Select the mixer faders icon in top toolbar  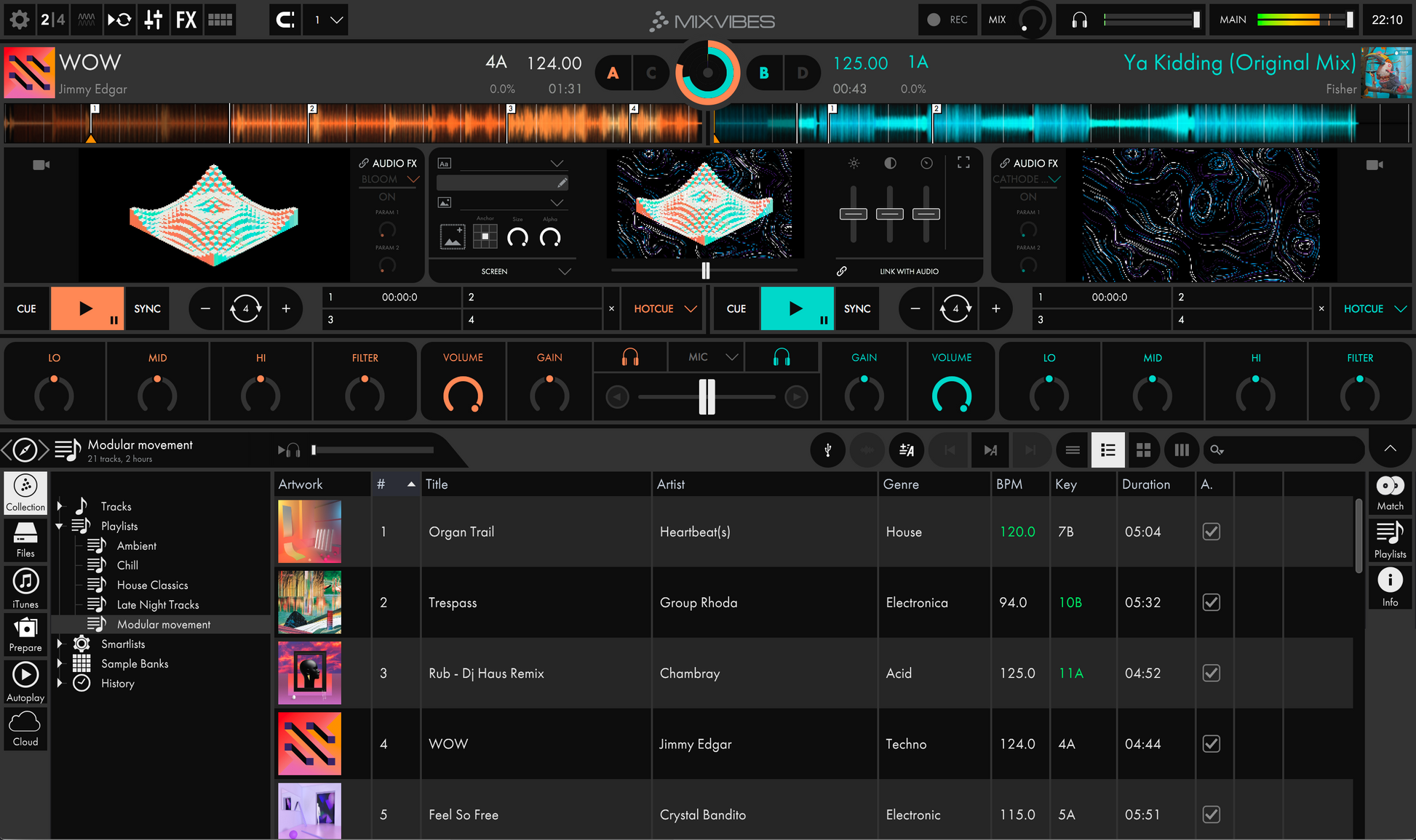[x=153, y=20]
